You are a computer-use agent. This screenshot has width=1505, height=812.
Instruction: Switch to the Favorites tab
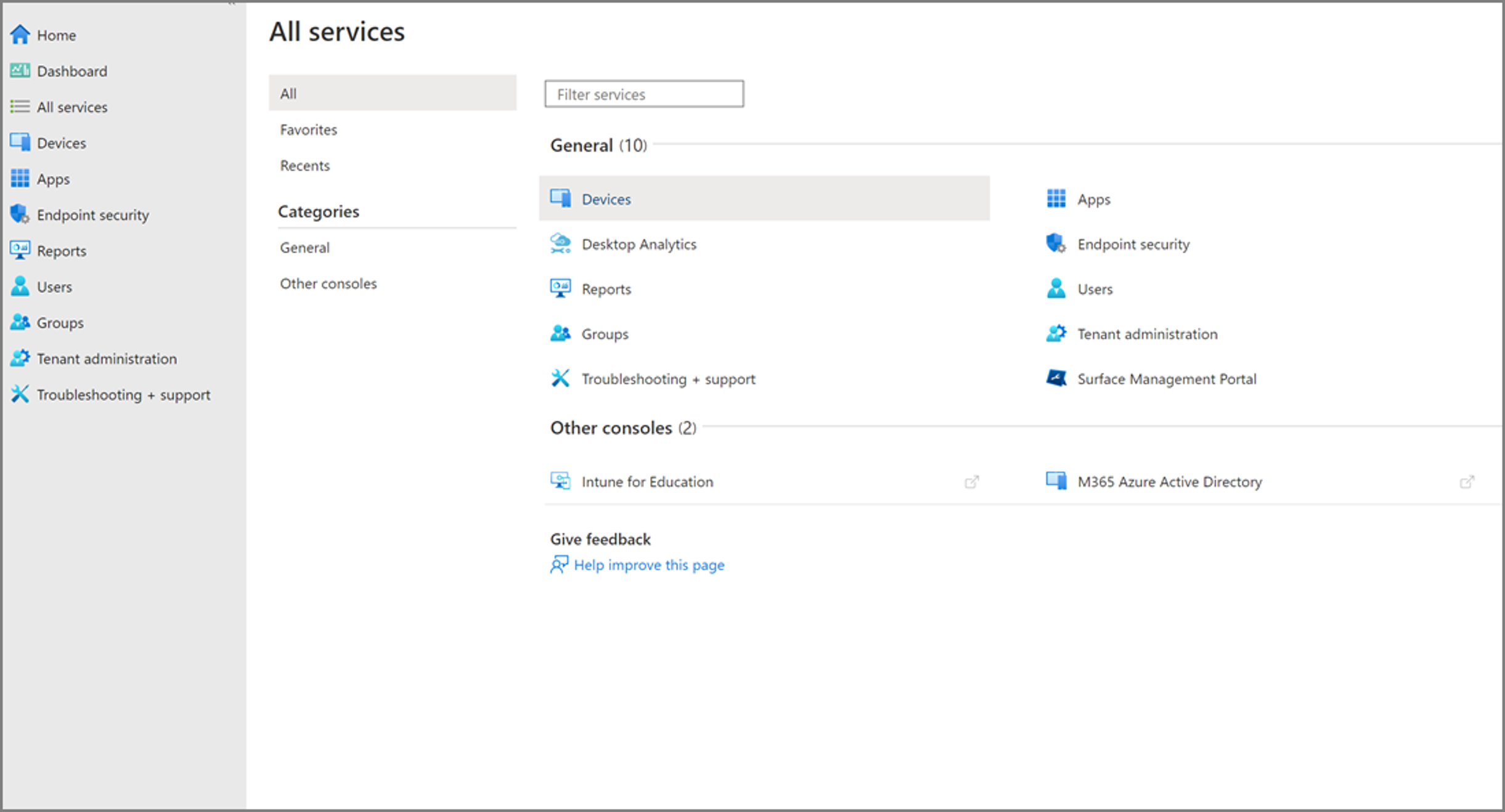click(308, 129)
